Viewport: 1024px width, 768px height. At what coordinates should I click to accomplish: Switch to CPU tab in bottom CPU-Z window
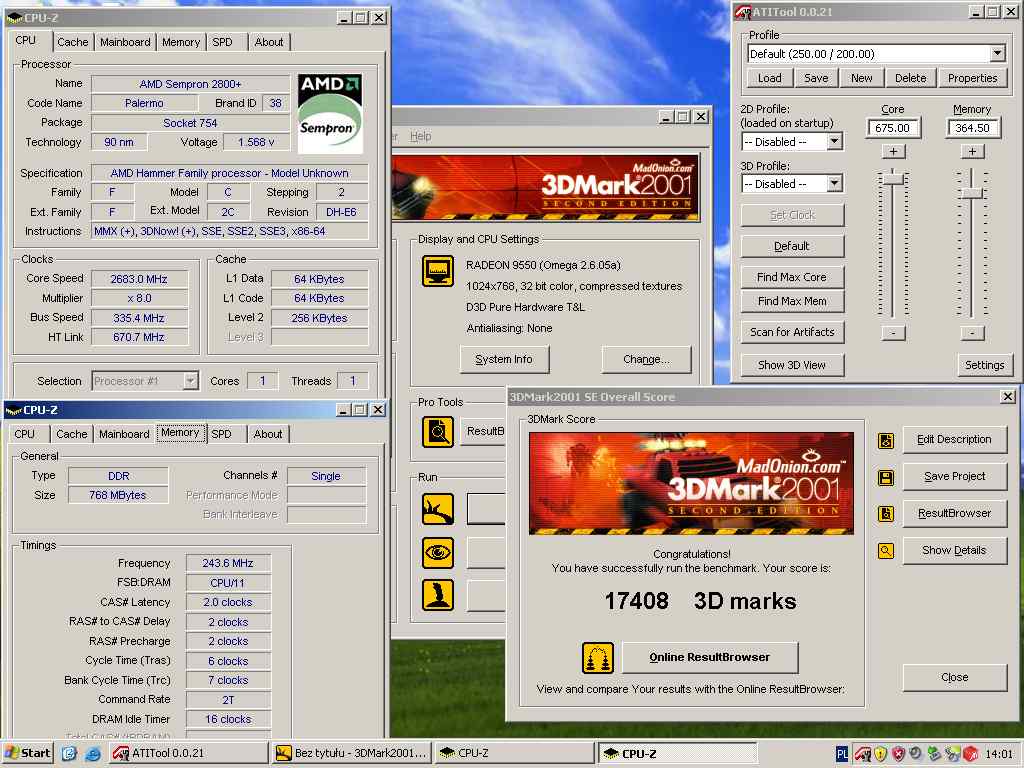(25, 434)
